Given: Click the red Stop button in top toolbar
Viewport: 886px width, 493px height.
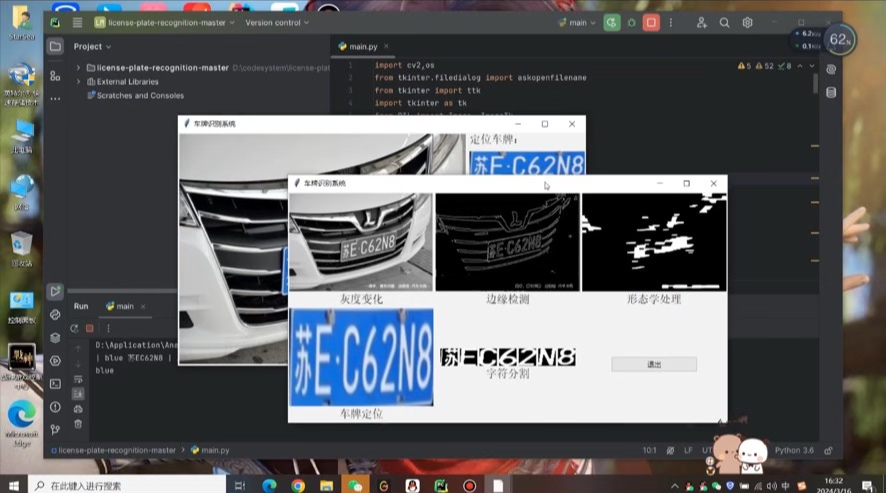Looking at the screenshot, I should coord(651,23).
